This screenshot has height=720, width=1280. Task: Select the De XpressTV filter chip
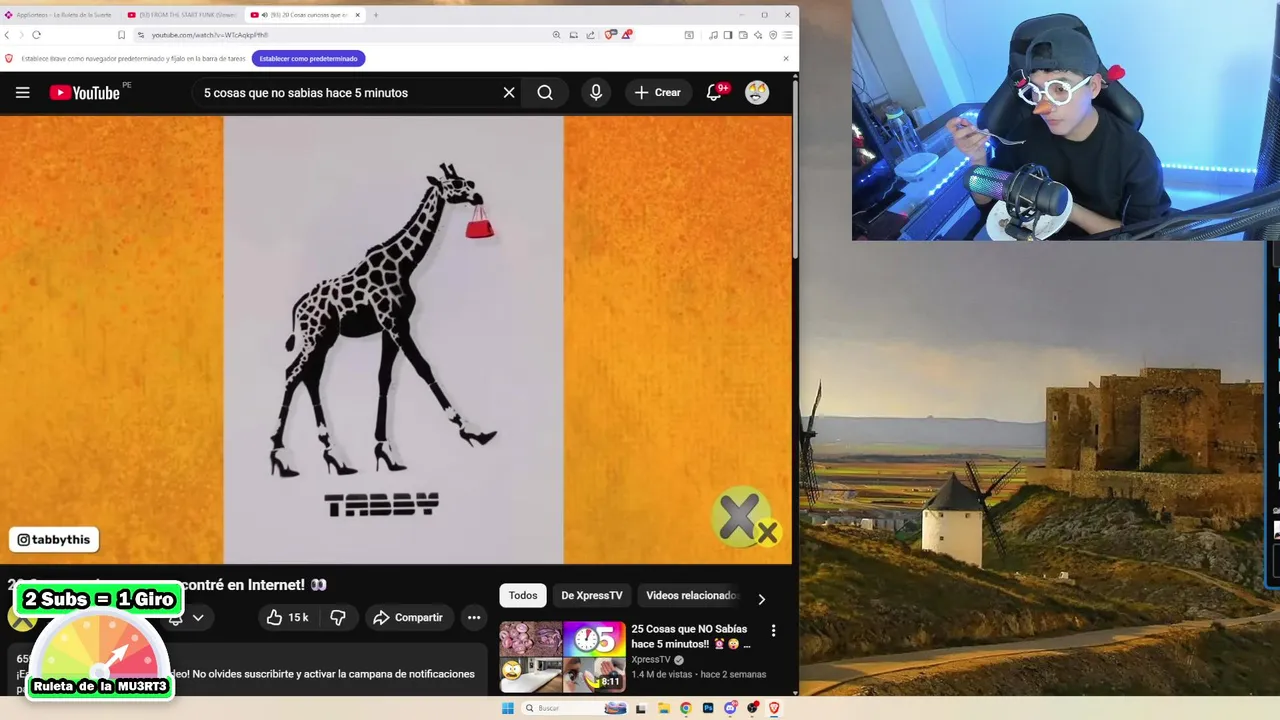pos(592,595)
